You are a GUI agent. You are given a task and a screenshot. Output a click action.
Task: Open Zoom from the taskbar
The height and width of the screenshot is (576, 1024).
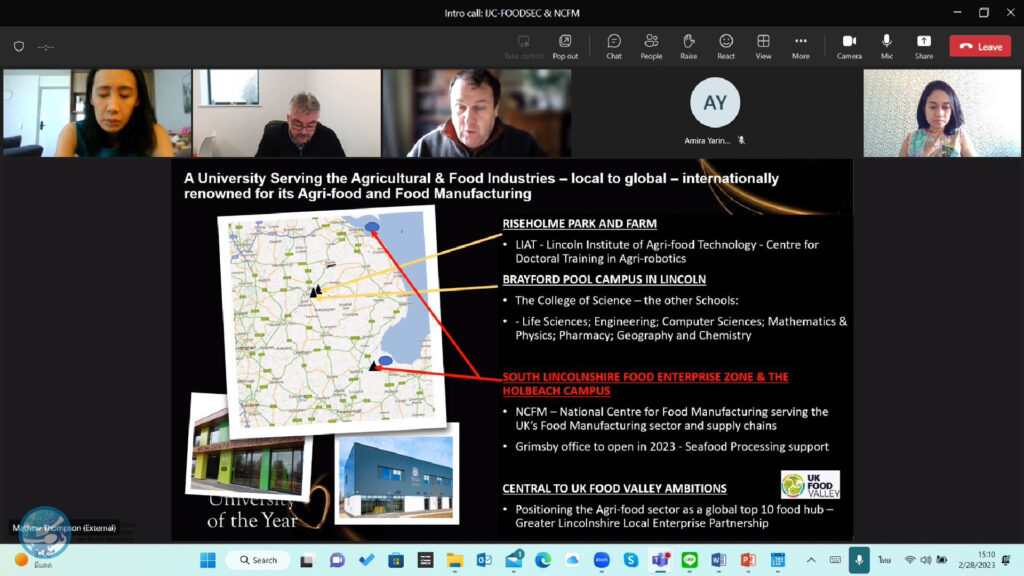coord(601,560)
